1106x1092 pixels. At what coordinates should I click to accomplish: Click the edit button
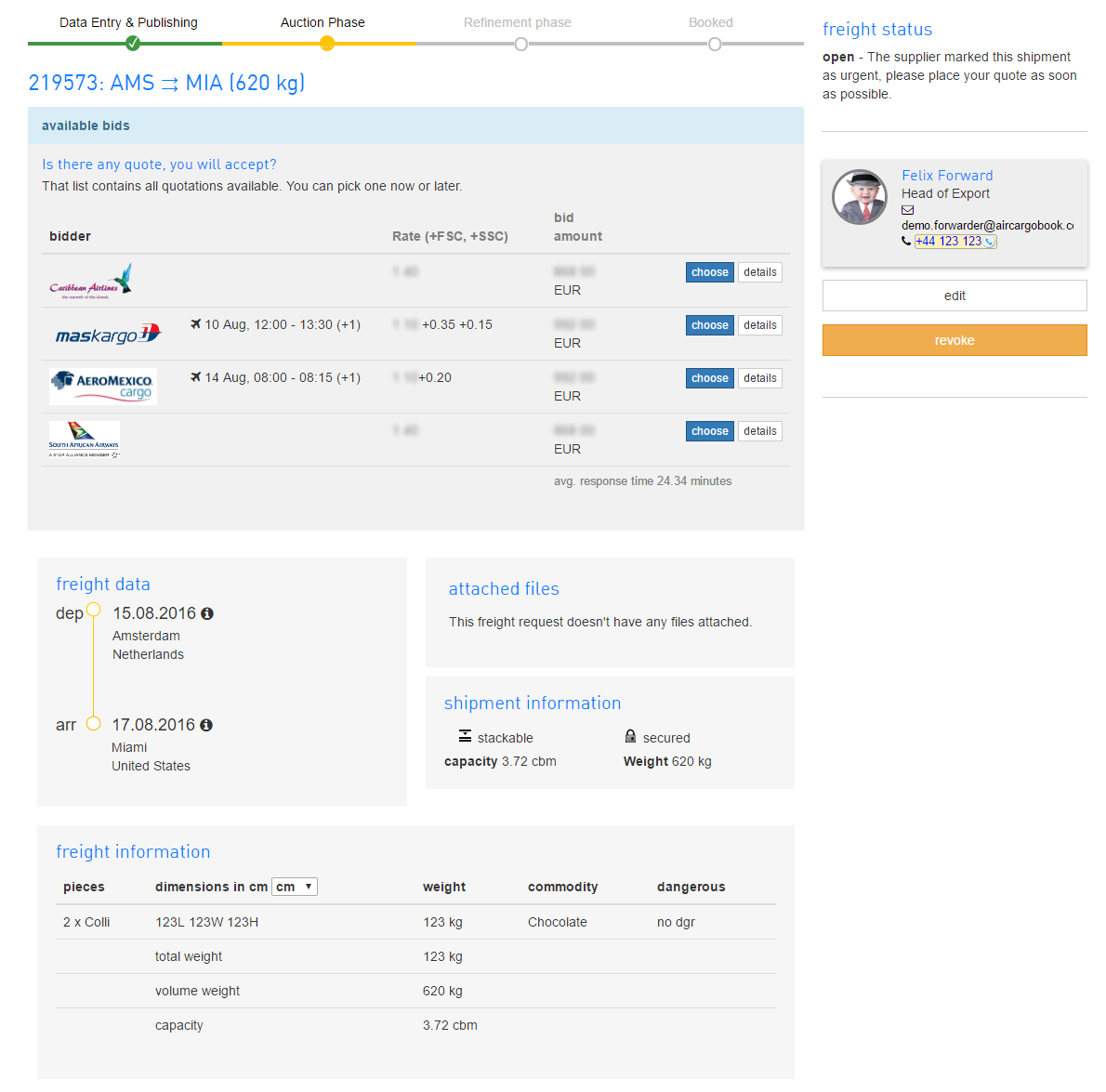955,296
